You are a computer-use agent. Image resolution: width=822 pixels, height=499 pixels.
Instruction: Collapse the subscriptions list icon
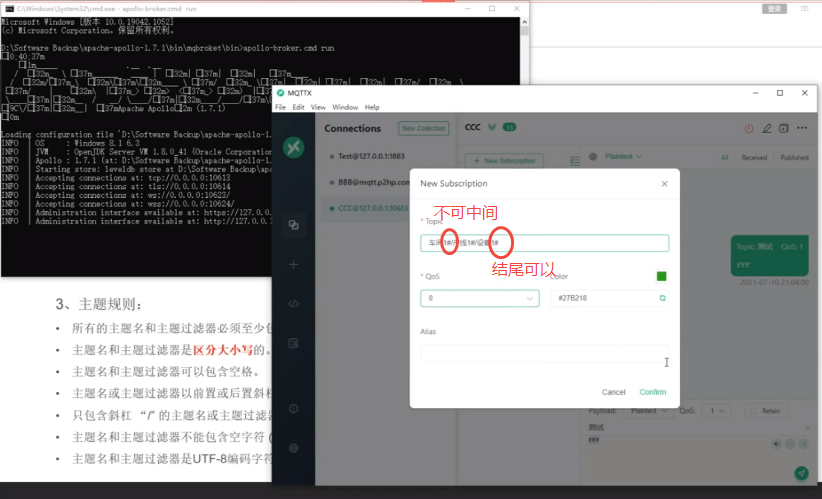click(575, 160)
